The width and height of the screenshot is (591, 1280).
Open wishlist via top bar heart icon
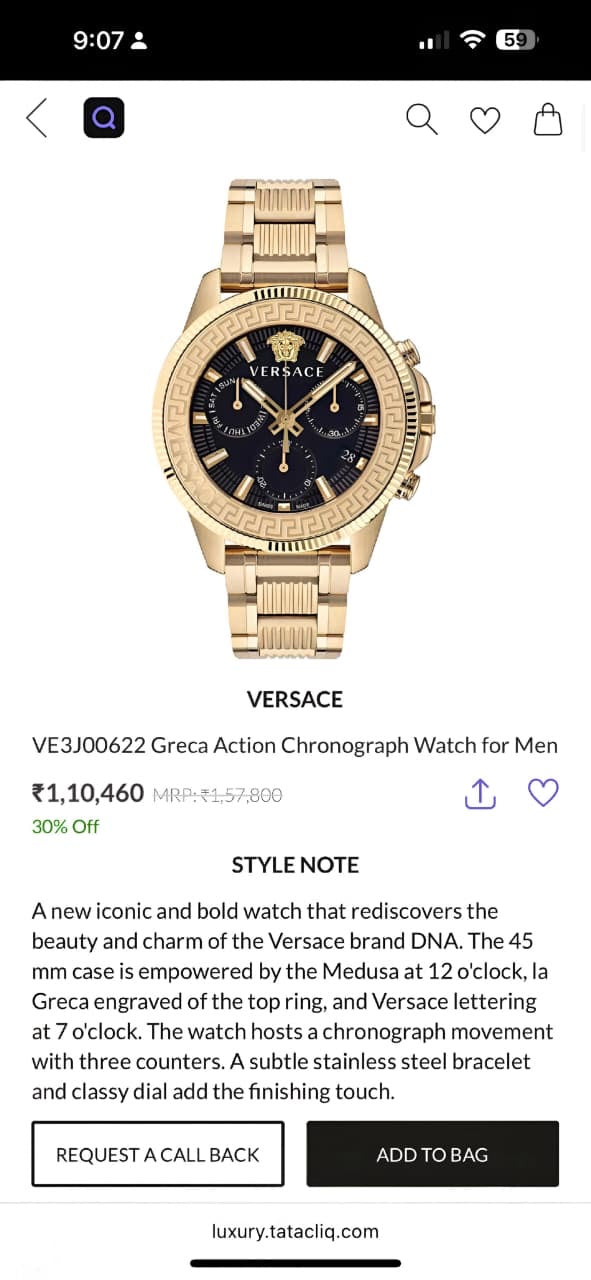pyautogui.click(x=484, y=118)
